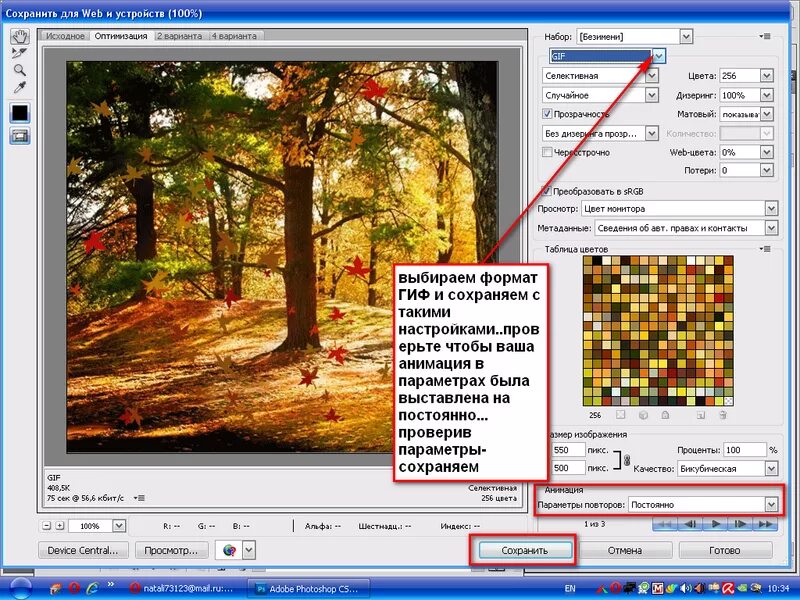
Task: Click the Проценты field showing 100
Action: pos(744,450)
